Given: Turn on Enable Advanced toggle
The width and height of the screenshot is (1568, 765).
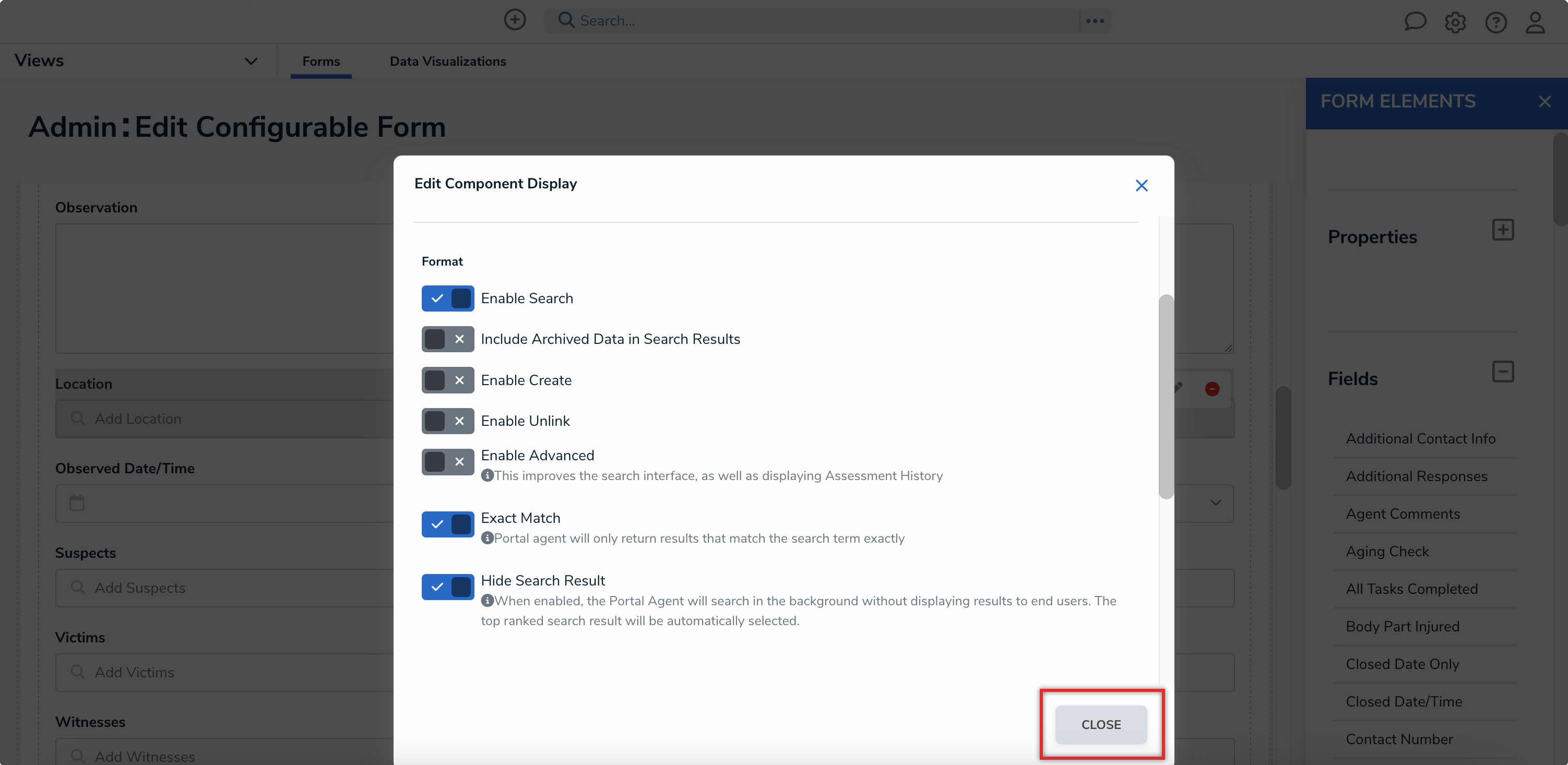Looking at the screenshot, I should 447,462.
